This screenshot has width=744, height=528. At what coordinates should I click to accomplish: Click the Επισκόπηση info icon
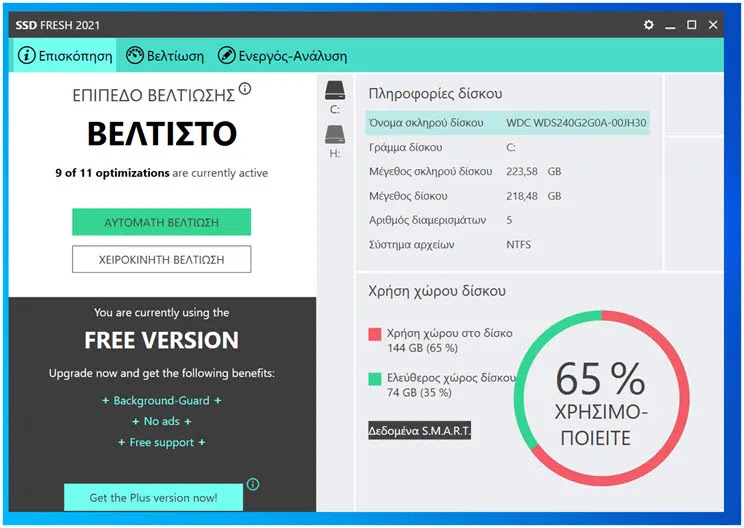[27, 56]
